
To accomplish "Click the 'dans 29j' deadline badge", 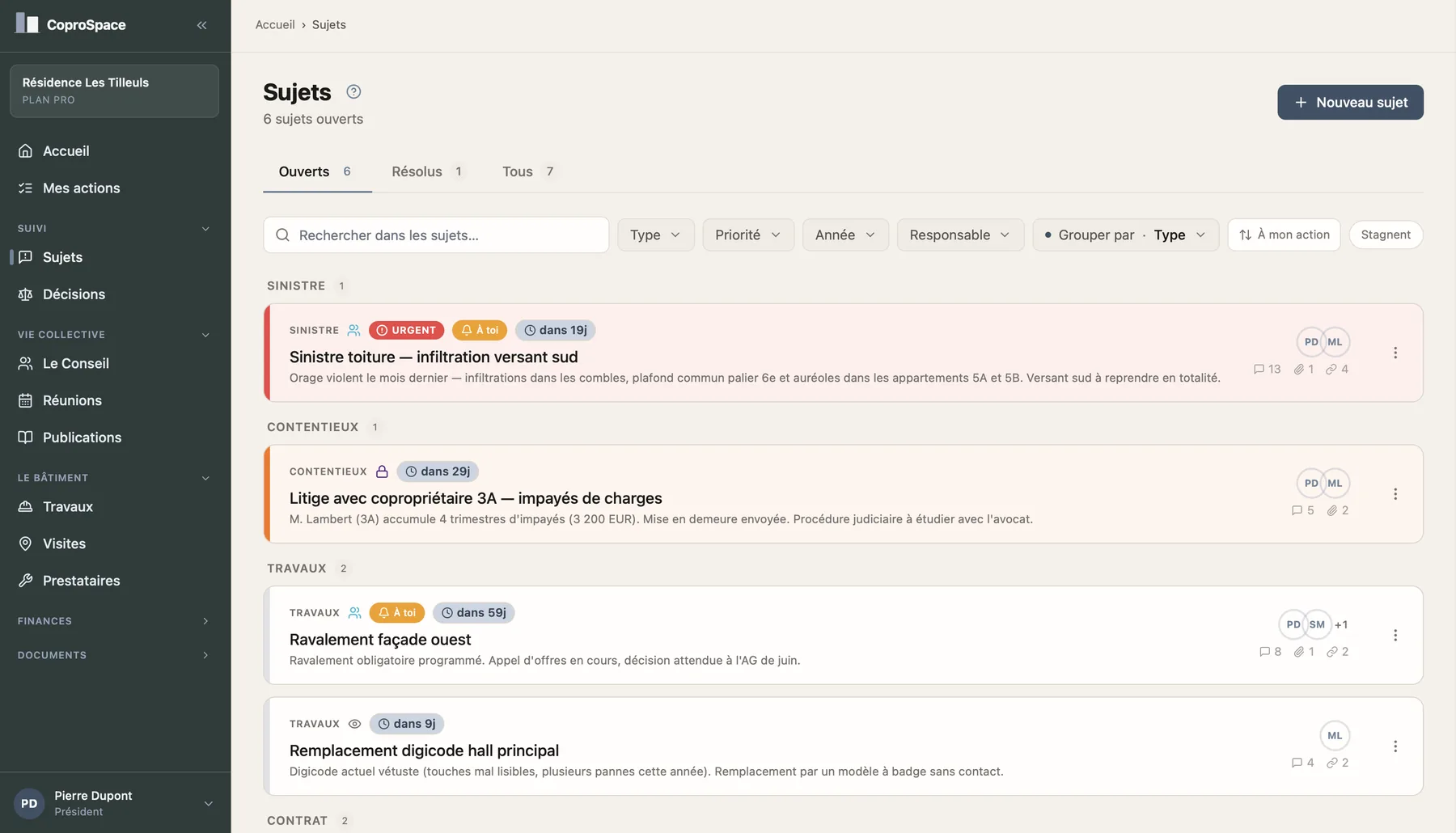I will click(438, 471).
